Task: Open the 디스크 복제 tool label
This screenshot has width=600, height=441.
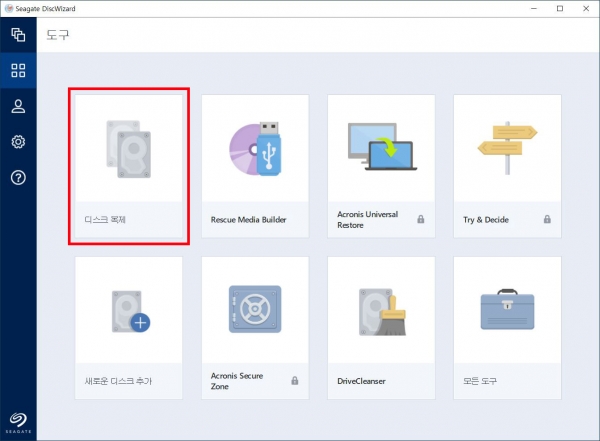Action: (x=105, y=219)
